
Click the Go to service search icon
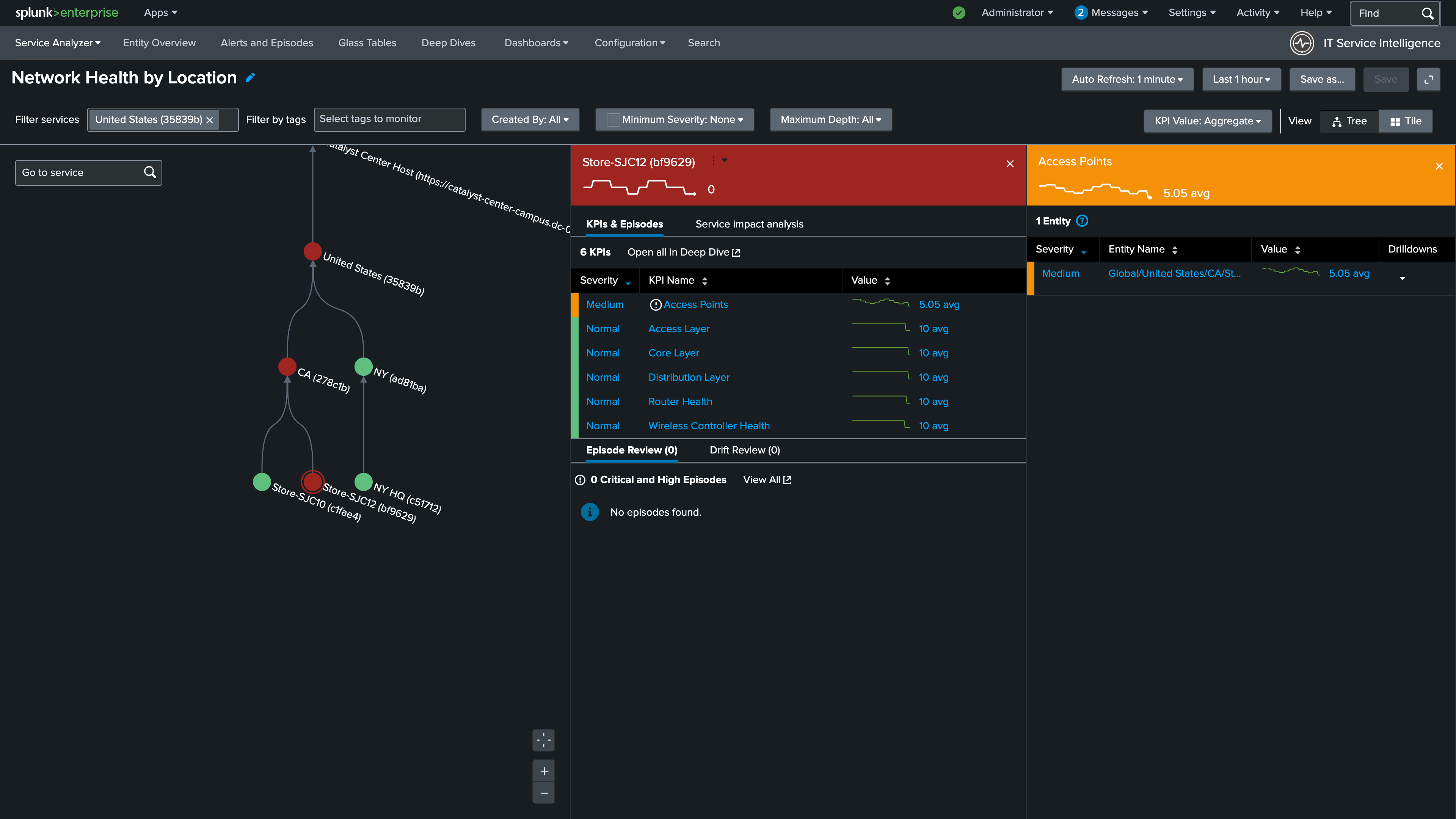point(150,173)
